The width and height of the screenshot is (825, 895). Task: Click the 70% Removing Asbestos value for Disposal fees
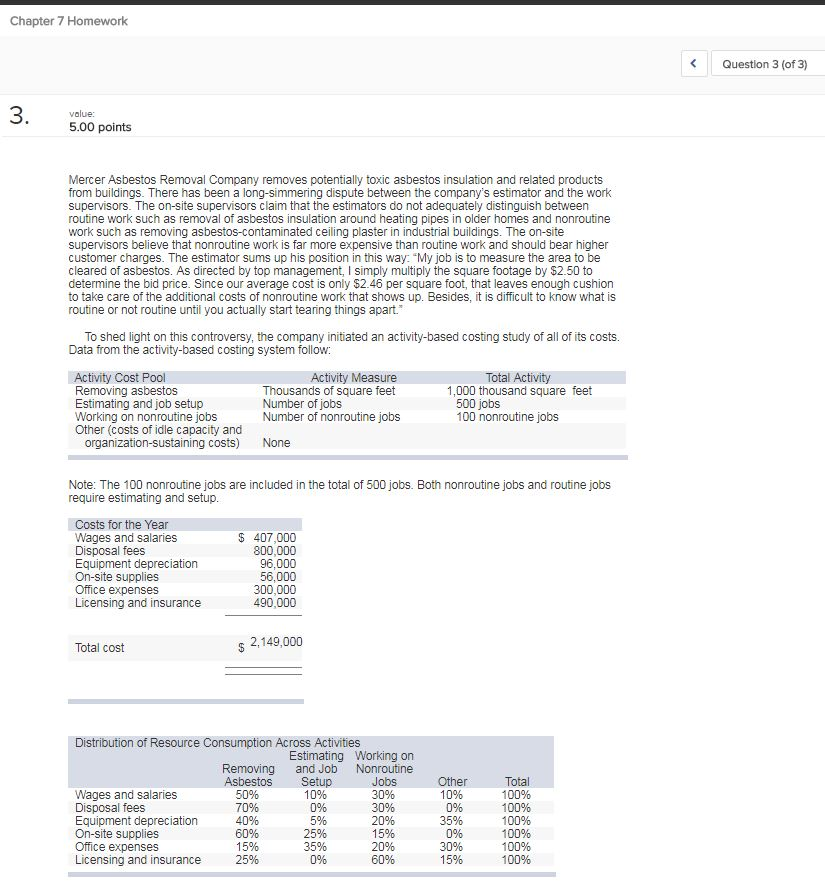click(247, 808)
